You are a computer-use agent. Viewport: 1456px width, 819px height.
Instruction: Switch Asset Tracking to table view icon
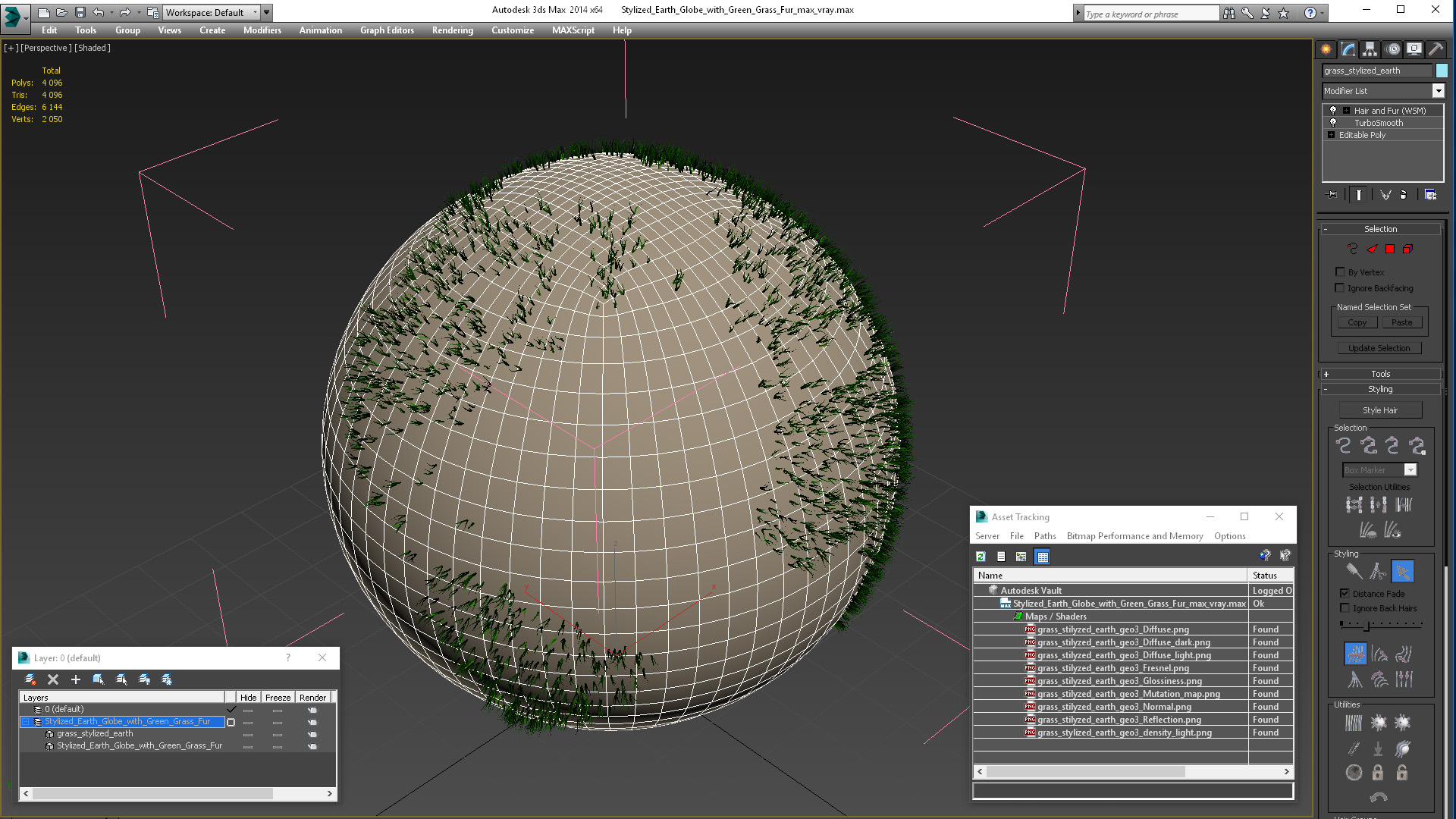pos(1043,557)
